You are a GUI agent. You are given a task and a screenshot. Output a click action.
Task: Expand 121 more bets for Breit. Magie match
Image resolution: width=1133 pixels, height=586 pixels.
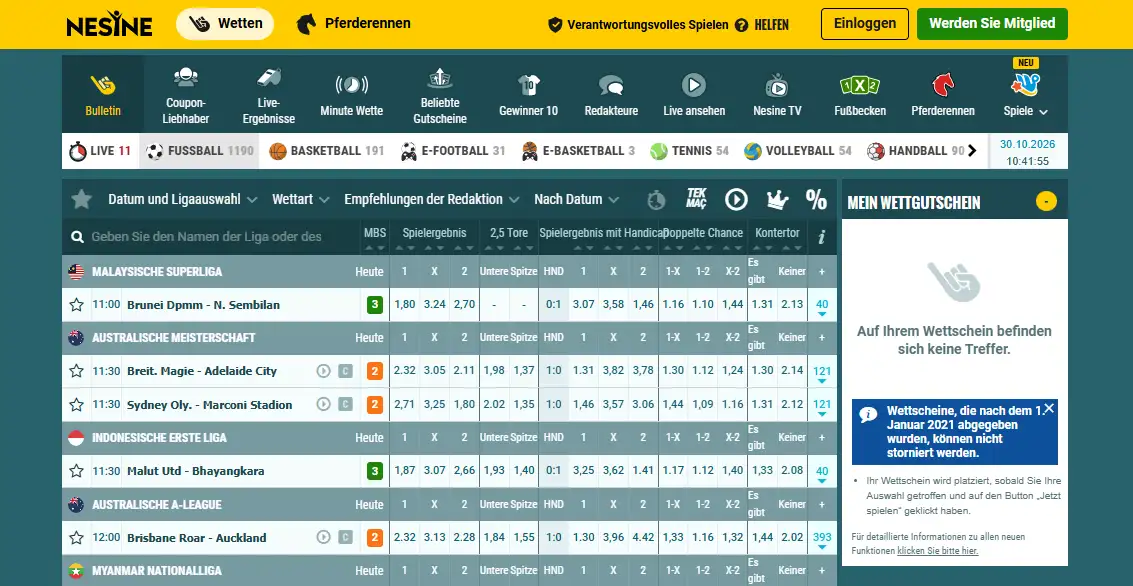pyautogui.click(x=822, y=372)
